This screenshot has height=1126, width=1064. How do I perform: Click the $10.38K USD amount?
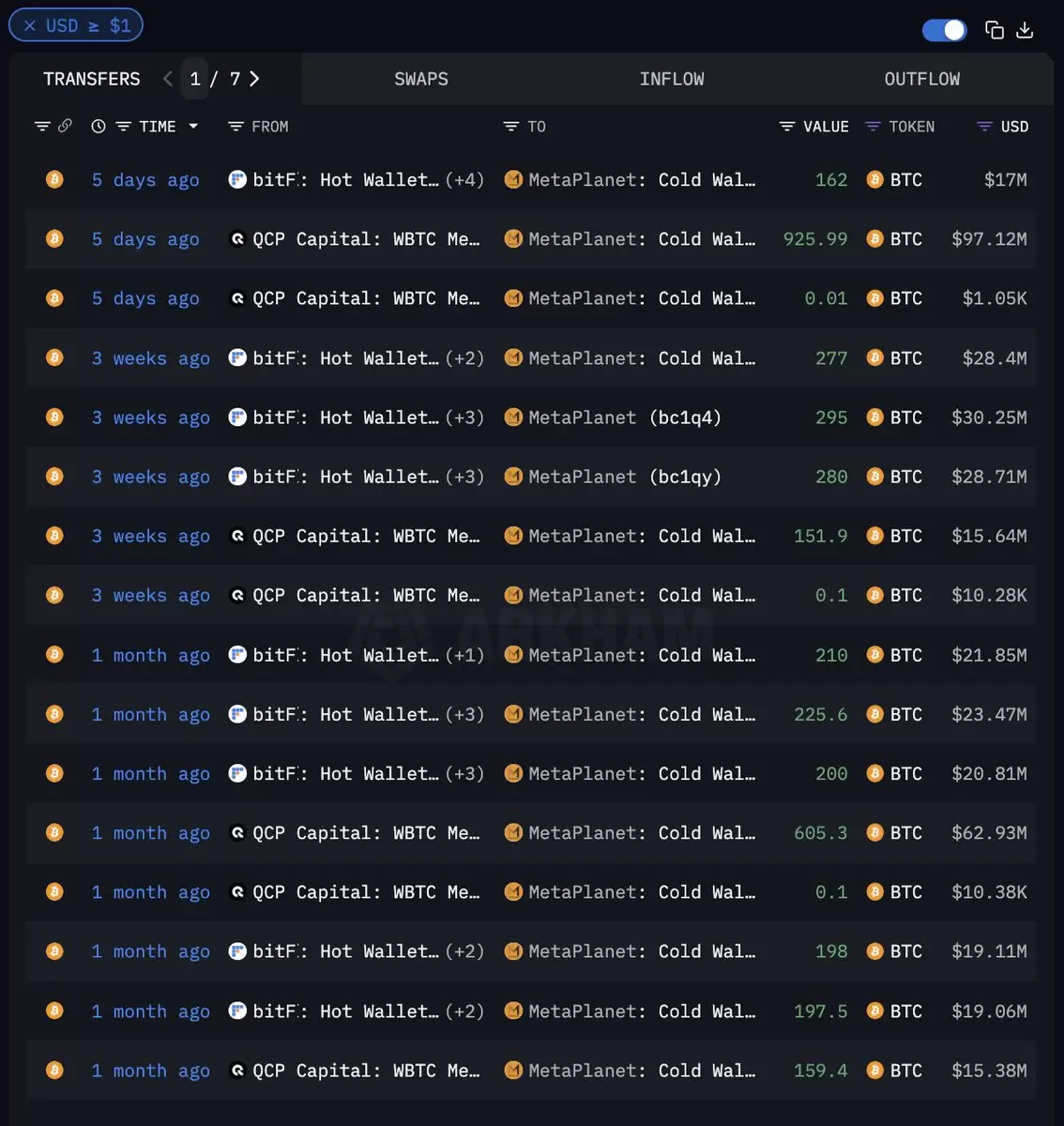989,892
